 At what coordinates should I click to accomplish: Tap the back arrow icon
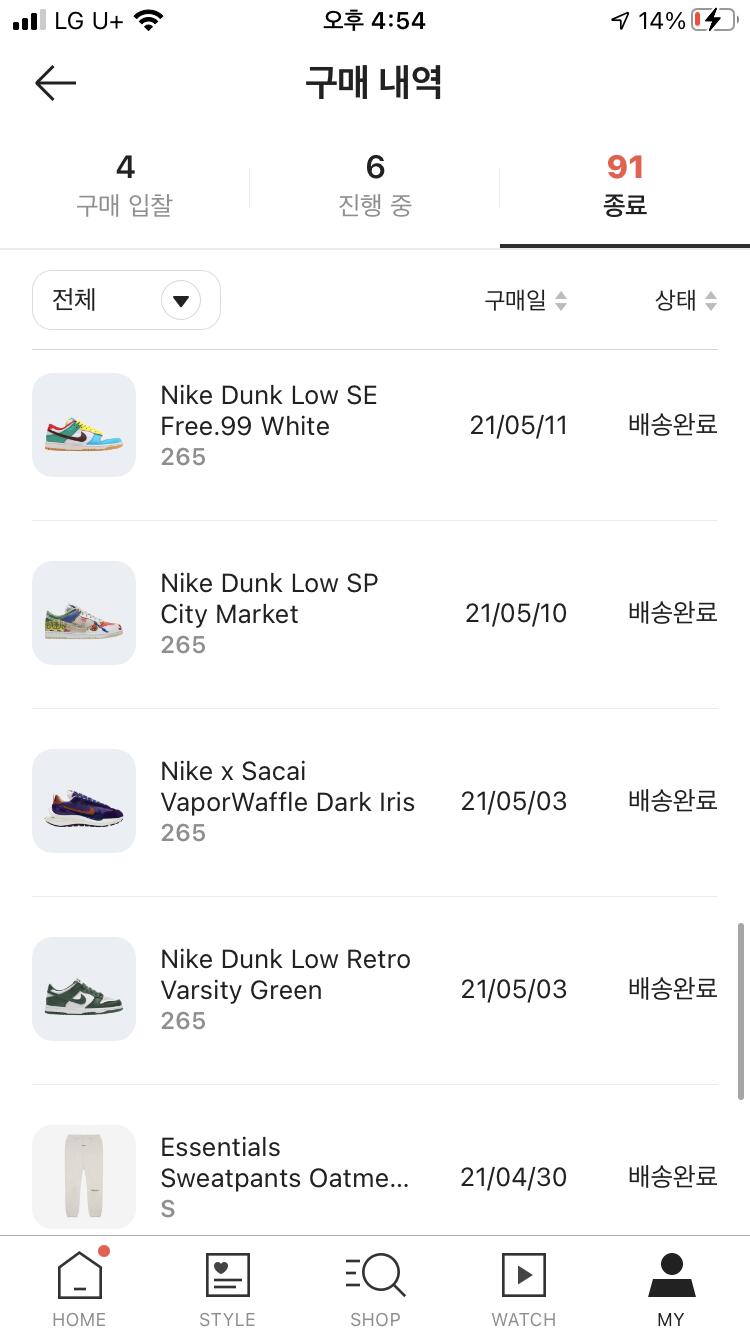tap(55, 83)
